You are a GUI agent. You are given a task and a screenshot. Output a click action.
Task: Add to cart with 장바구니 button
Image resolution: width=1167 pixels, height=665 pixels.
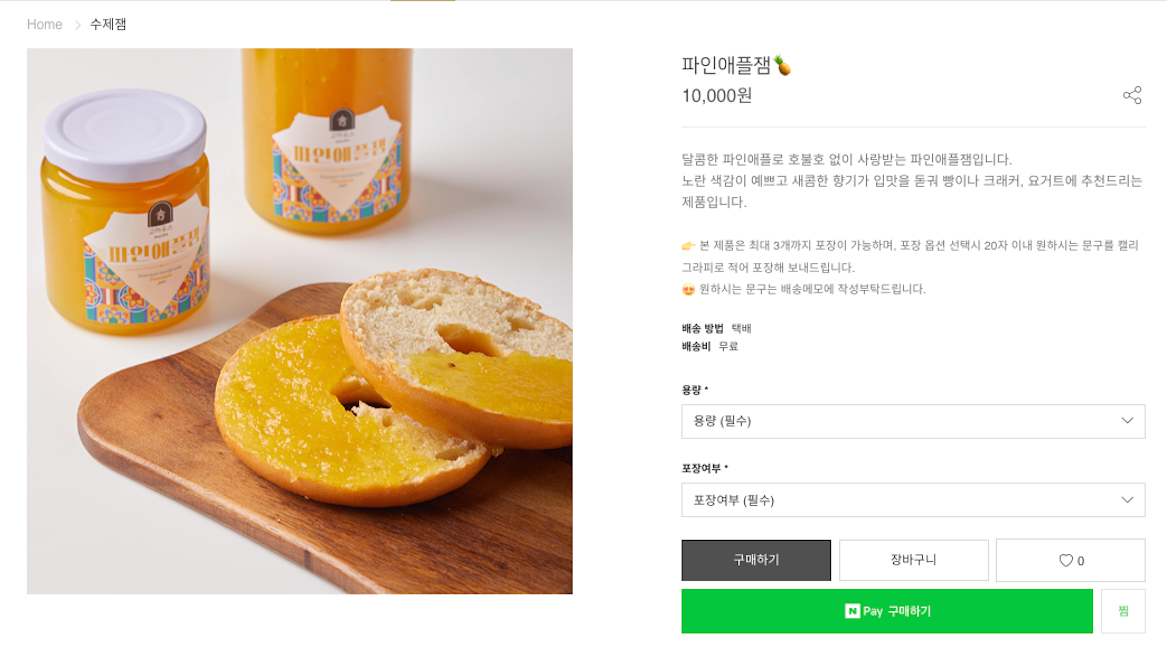tap(913, 560)
